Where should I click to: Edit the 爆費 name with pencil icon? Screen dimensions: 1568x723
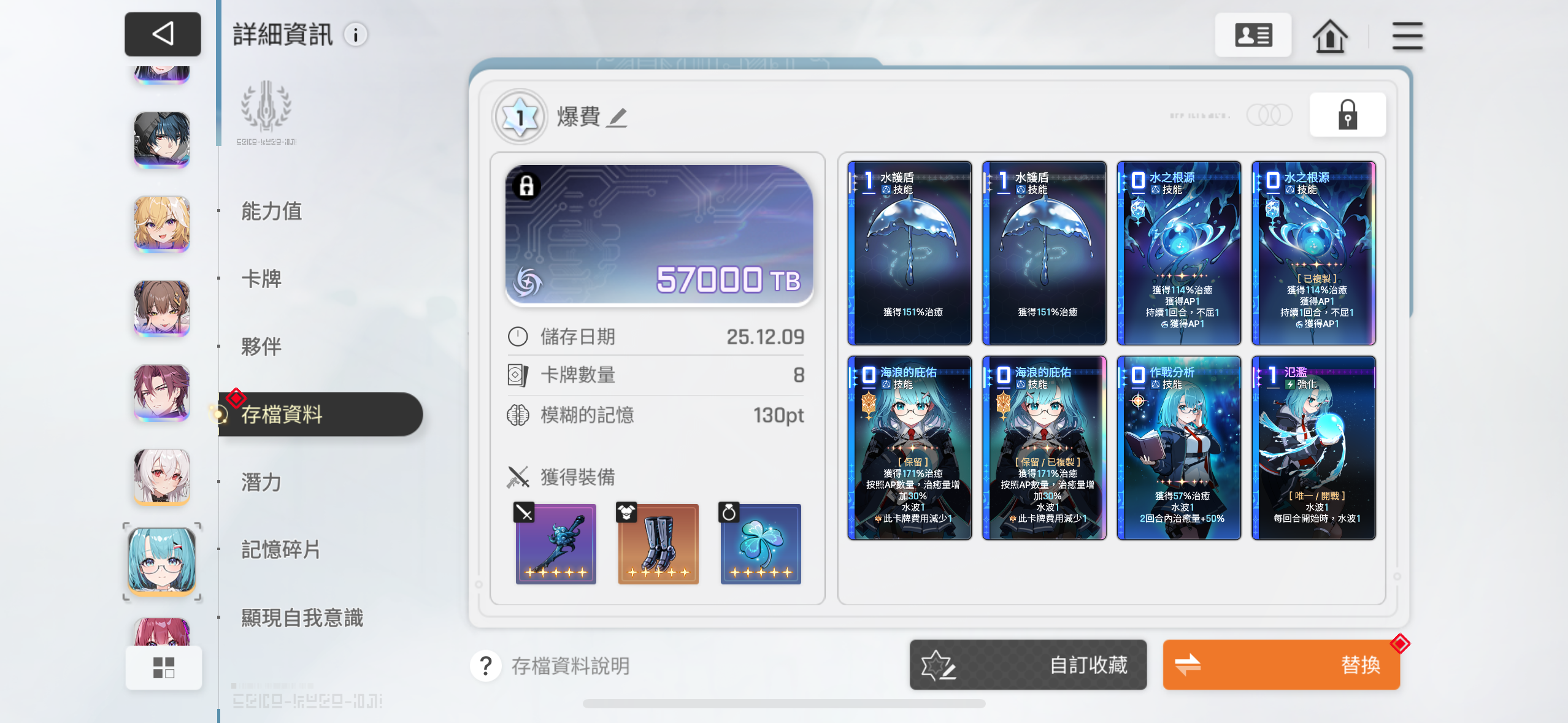point(617,117)
